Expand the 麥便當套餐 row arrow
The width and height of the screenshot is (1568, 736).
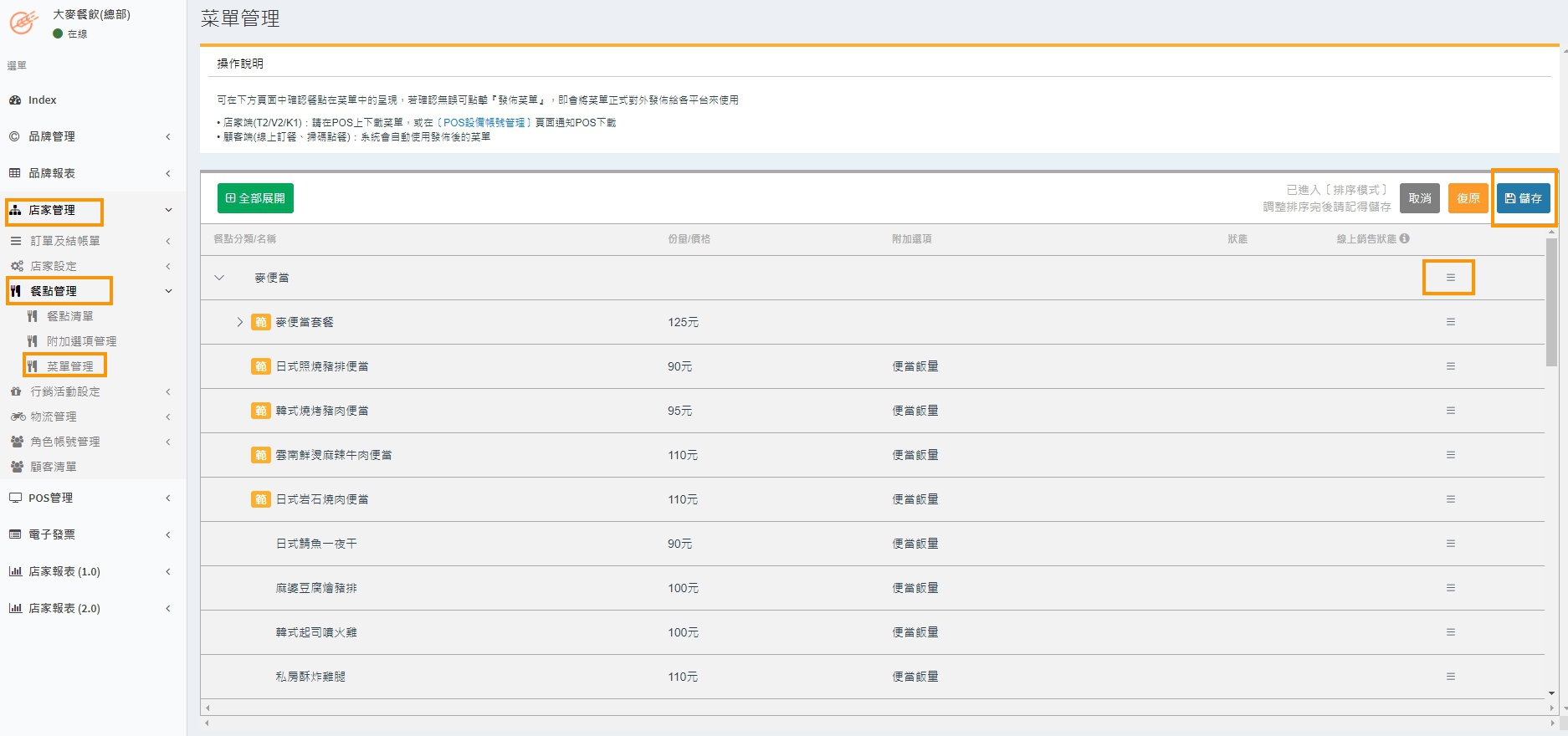[239, 322]
